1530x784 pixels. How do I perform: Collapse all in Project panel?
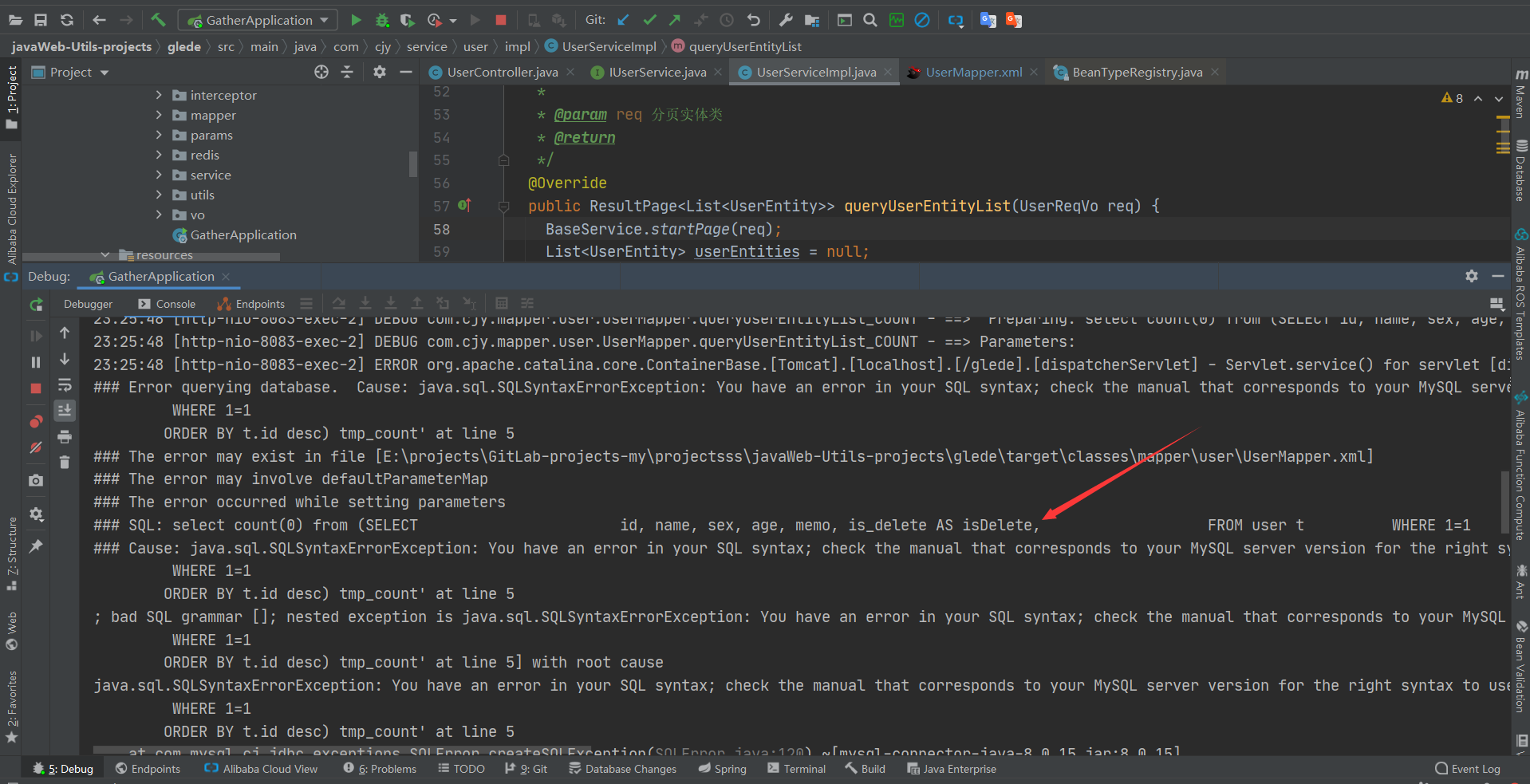[347, 72]
